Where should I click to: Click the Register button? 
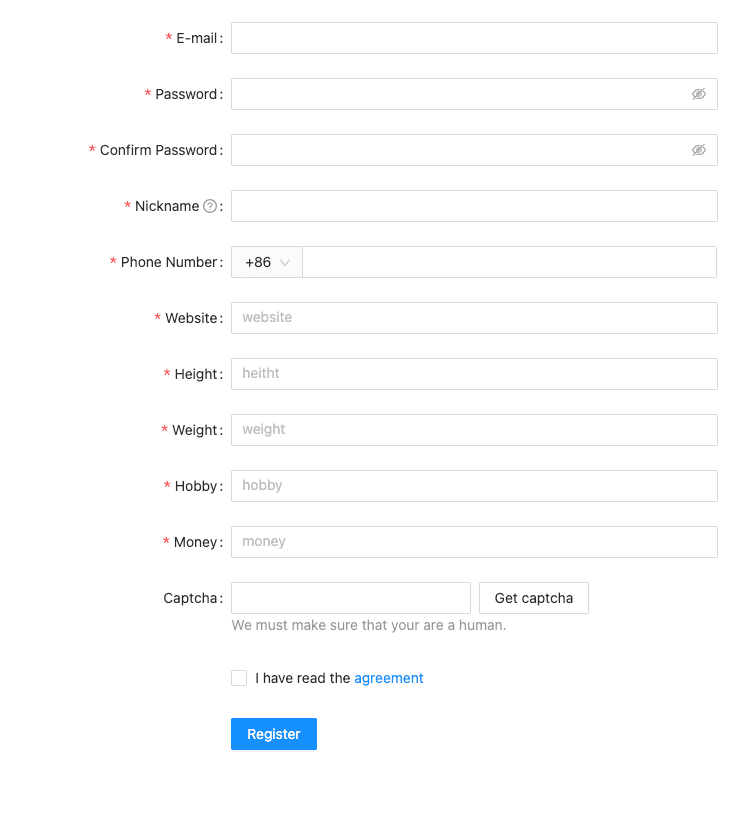274,734
